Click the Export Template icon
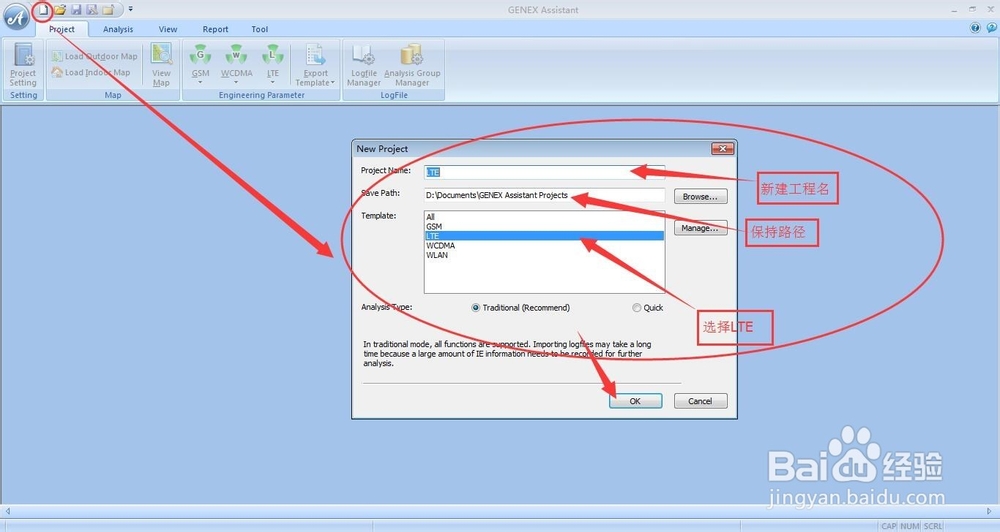The width and height of the screenshot is (1000, 532). pyautogui.click(x=315, y=55)
